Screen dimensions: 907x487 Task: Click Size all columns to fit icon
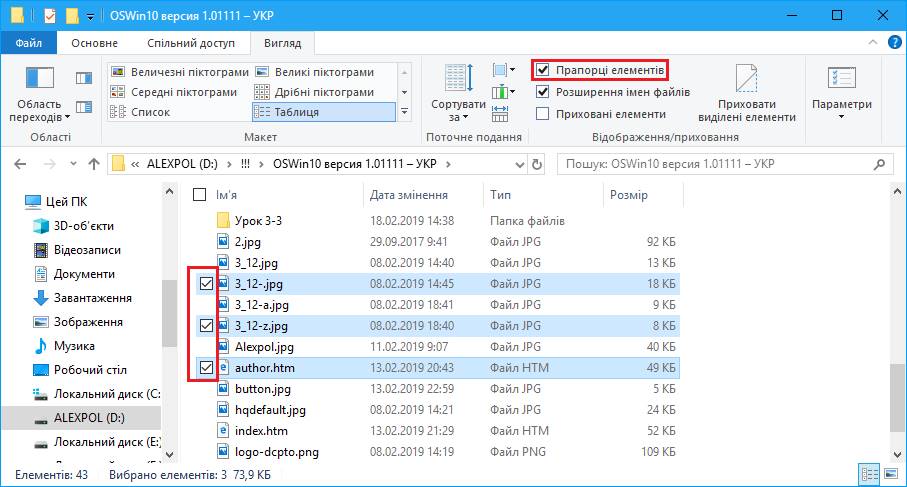pos(500,113)
